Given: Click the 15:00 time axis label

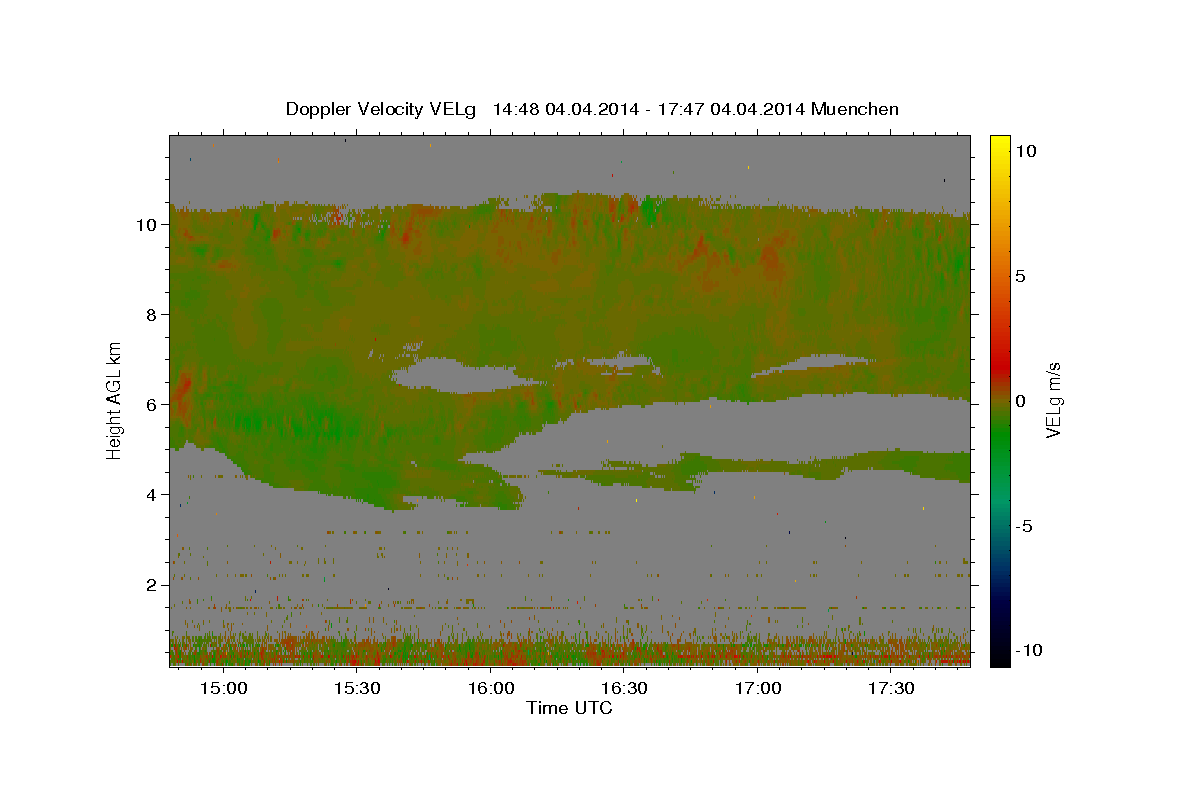Looking at the screenshot, I should pos(223,689).
